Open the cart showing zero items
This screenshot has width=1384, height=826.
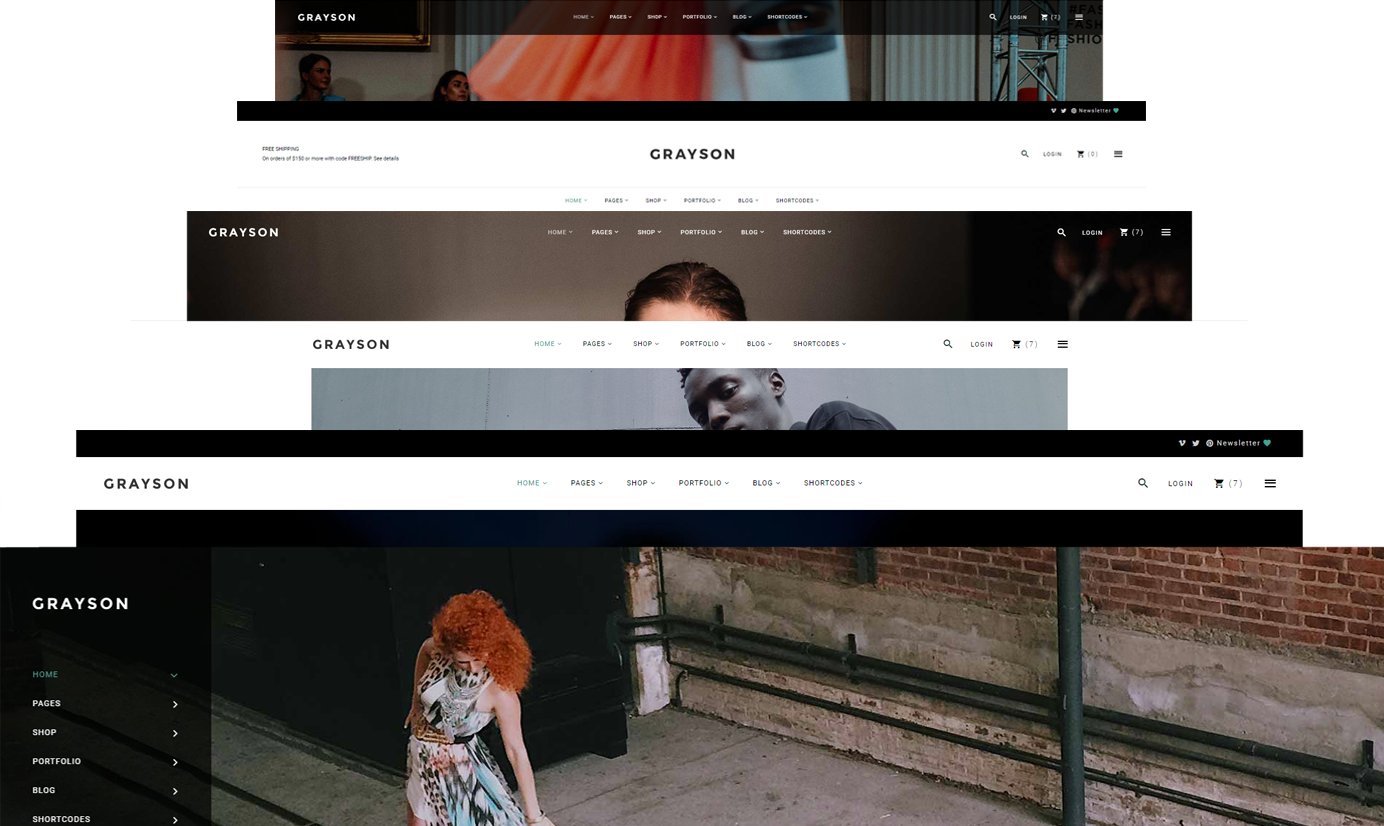click(1086, 154)
